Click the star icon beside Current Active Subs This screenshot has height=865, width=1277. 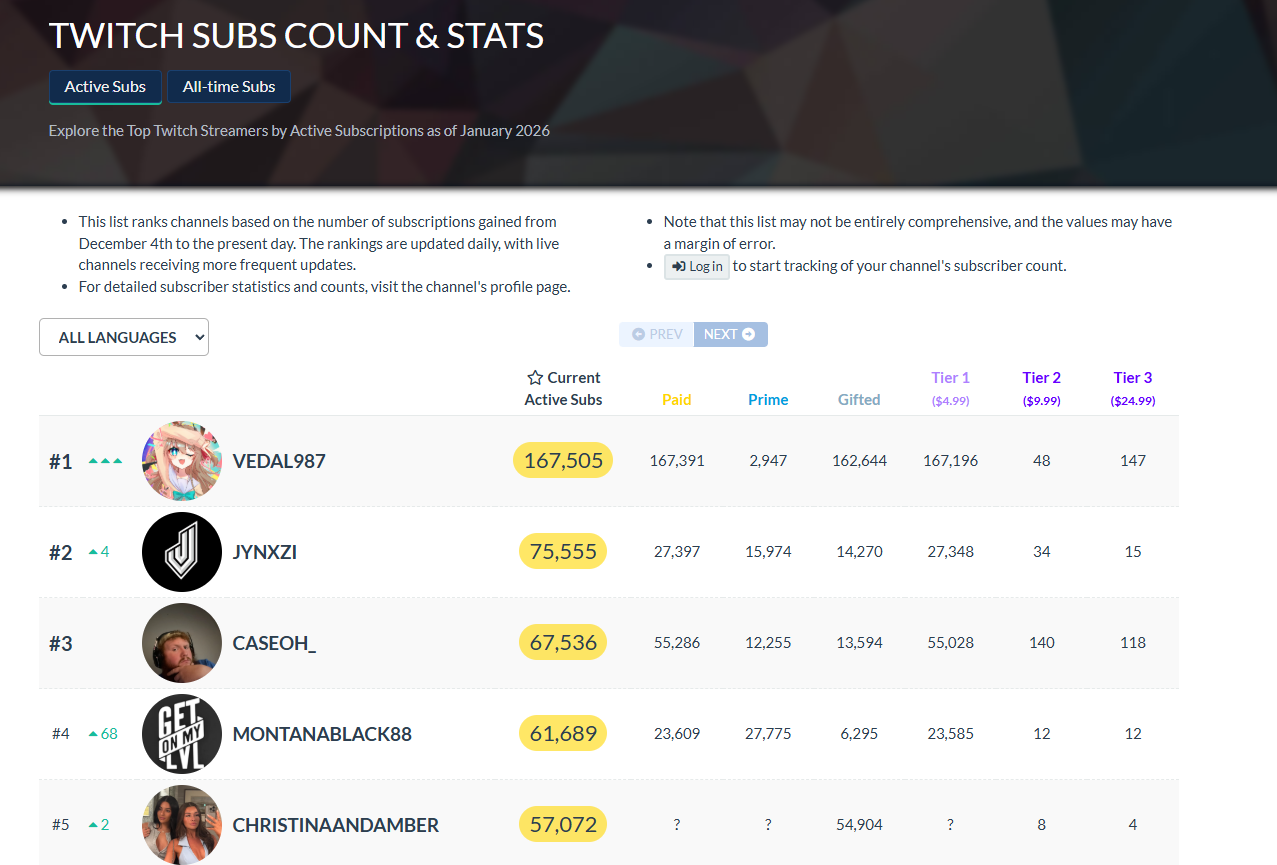(x=535, y=378)
